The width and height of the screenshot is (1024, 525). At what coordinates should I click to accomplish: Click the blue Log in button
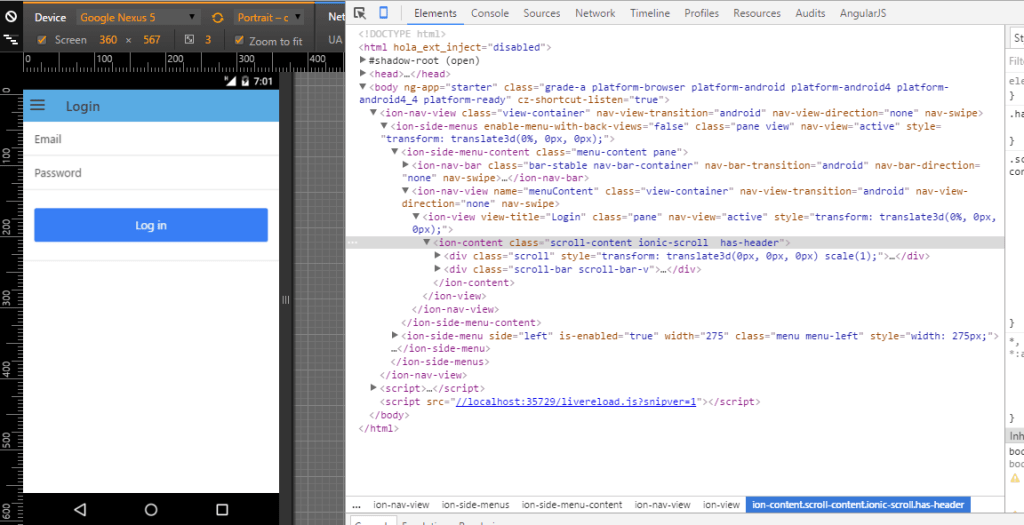point(151,225)
